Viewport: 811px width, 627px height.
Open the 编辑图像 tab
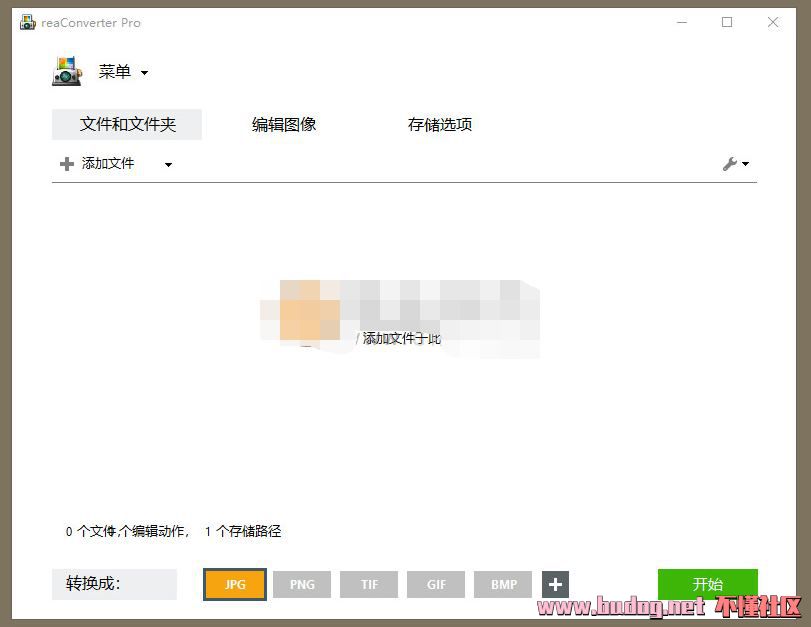click(284, 125)
